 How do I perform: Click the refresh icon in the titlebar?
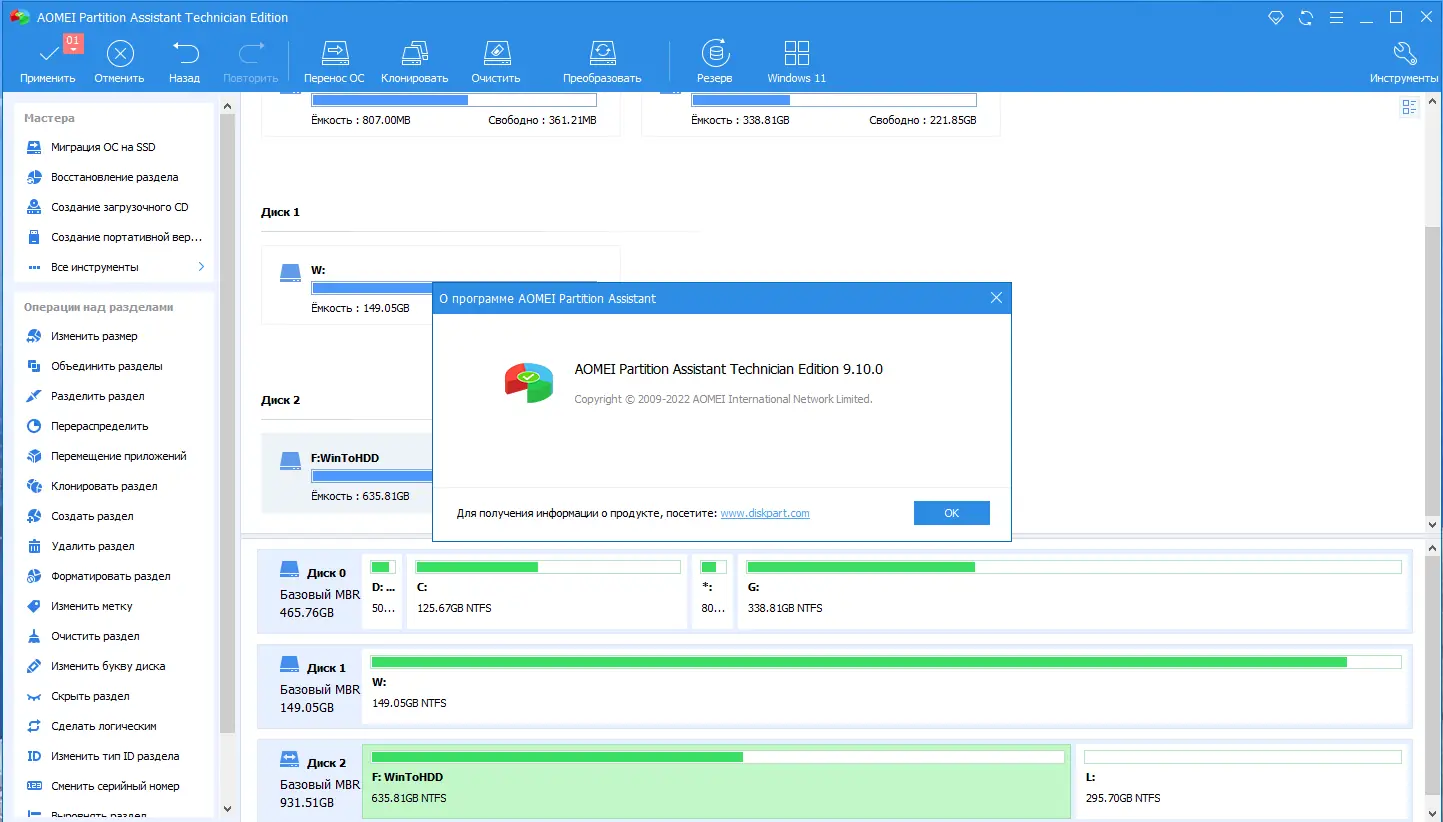pyautogui.click(x=1306, y=17)
